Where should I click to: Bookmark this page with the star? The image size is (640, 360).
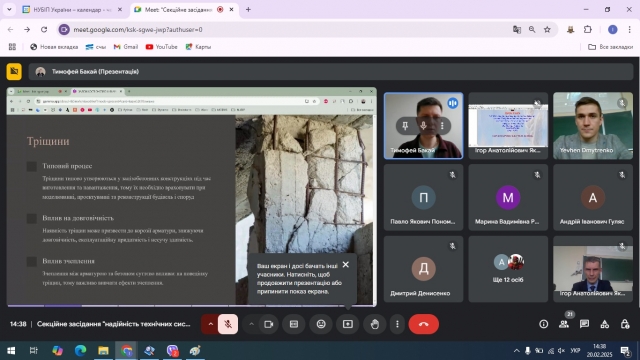pos(547,29)
